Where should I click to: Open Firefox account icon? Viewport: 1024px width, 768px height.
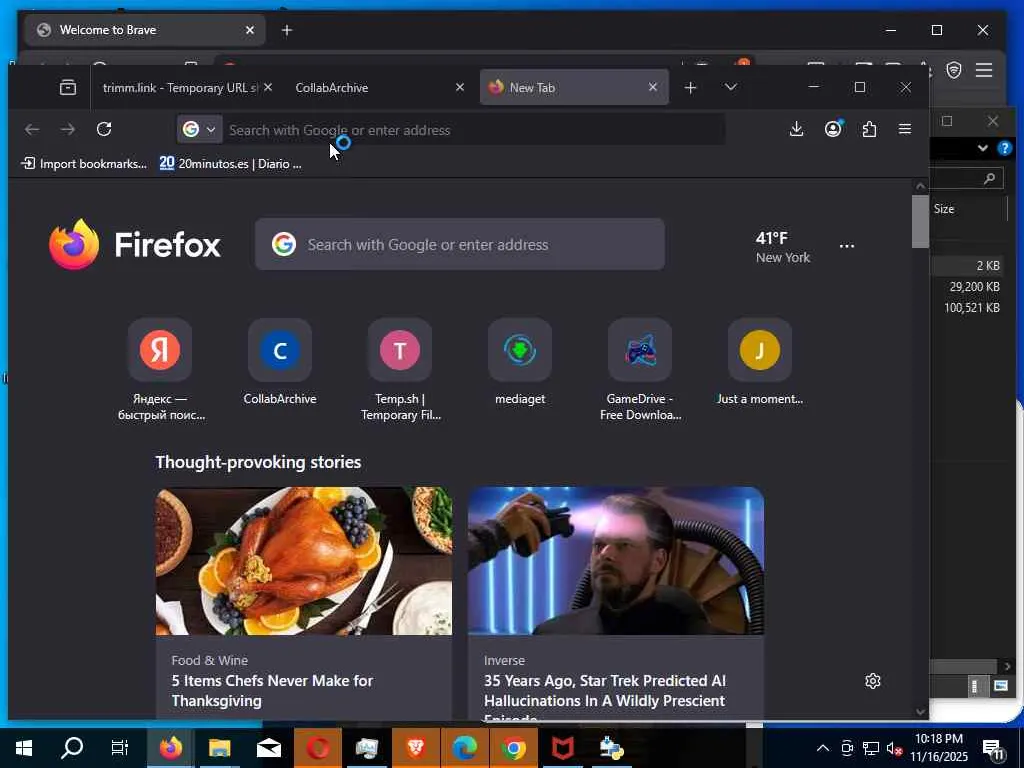click(x=833, y=129)
